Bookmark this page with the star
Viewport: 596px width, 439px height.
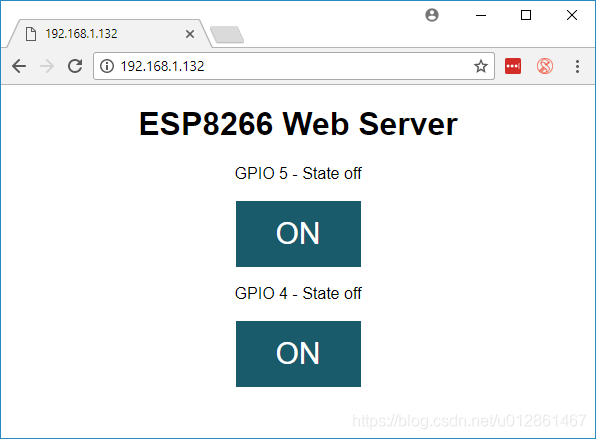[x=481, y=66]
